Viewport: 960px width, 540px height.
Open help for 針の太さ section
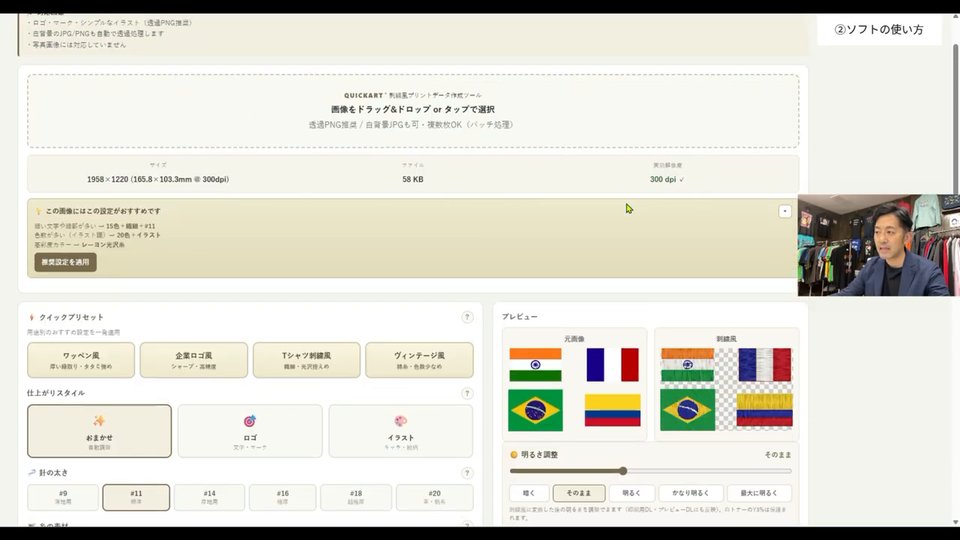pyautogui.click(x=467, y=473)
